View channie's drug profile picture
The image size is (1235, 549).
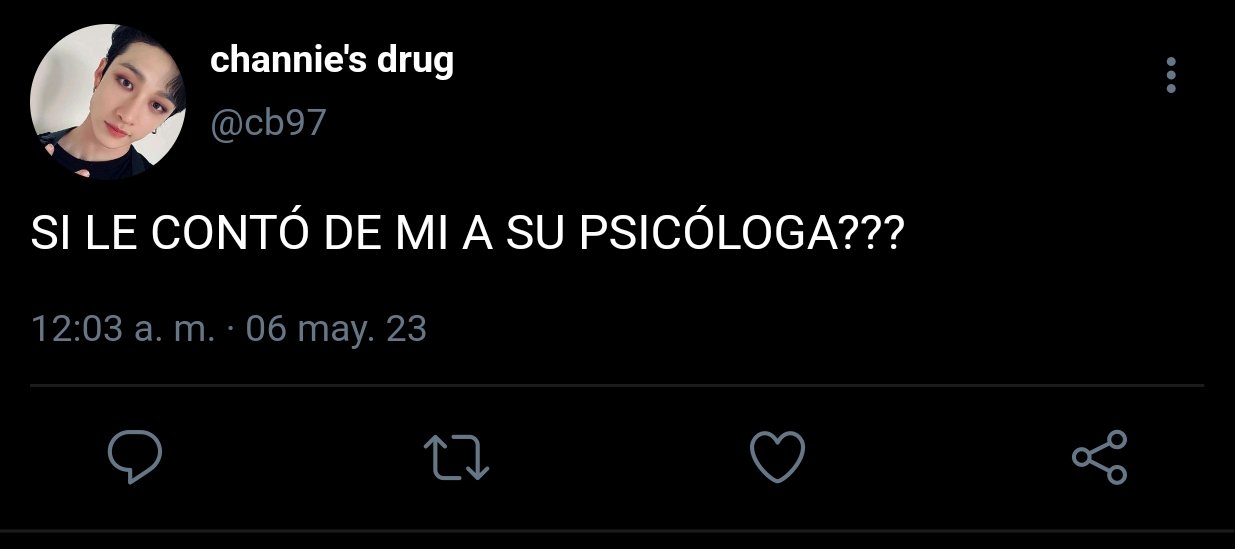pos(108,103)
